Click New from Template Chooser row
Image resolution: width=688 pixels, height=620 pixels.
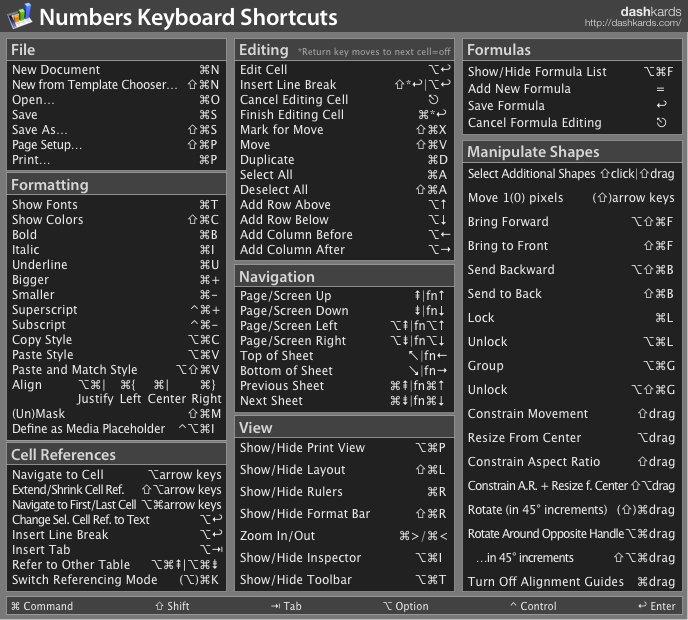[116, 85]
